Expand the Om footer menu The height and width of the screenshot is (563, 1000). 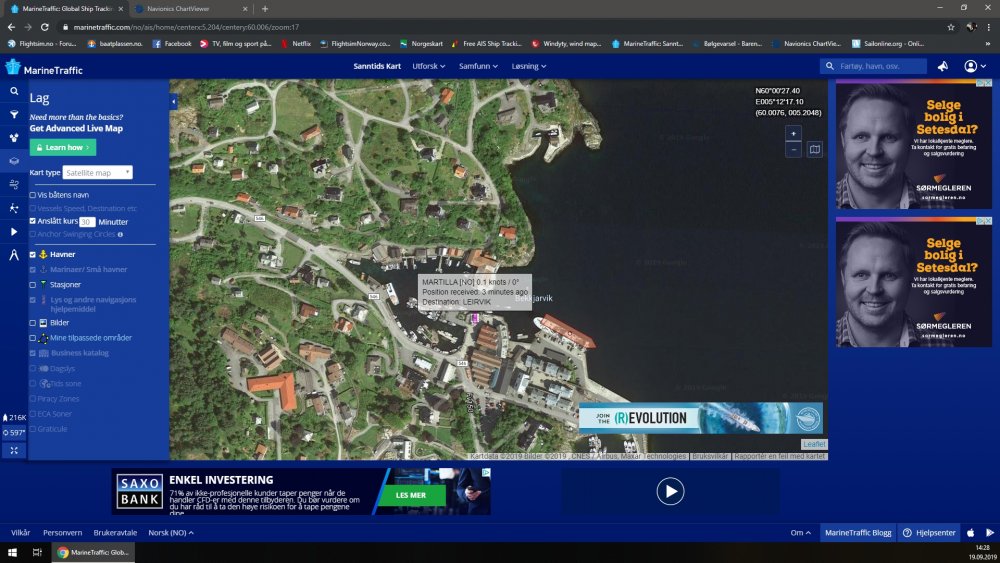801,532
